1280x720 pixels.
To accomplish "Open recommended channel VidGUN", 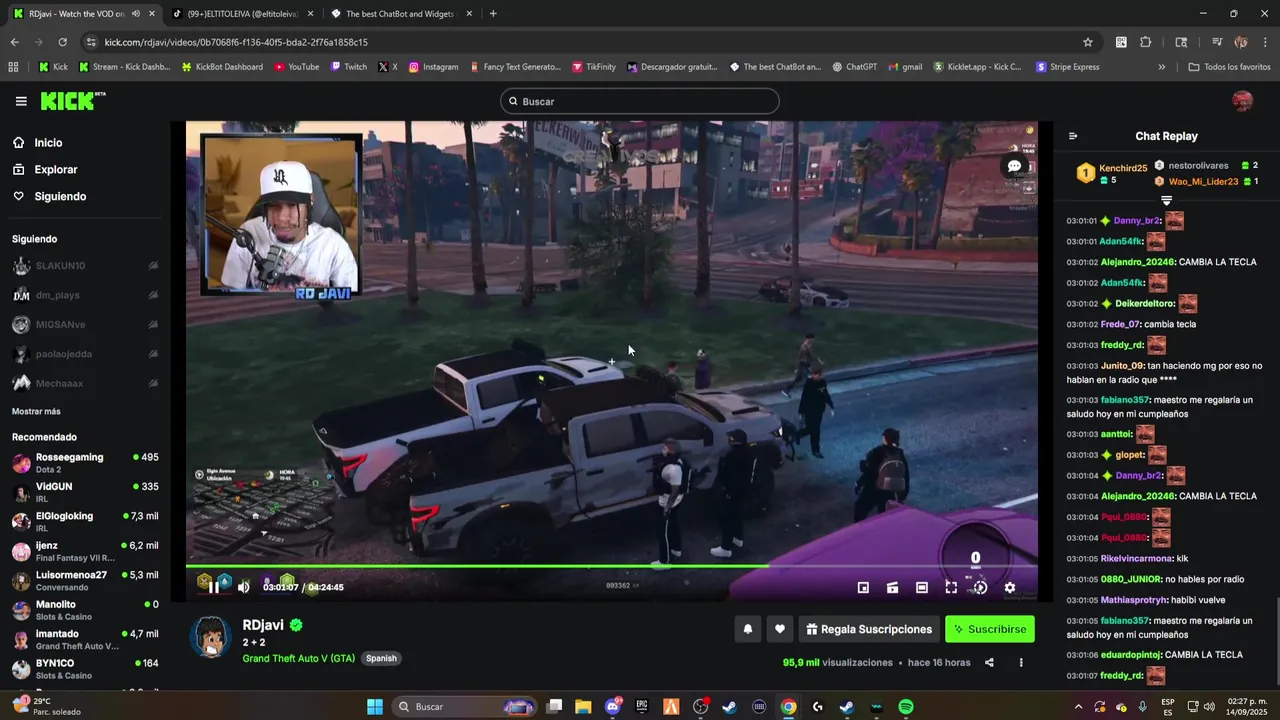I will [x=85, y=492].
